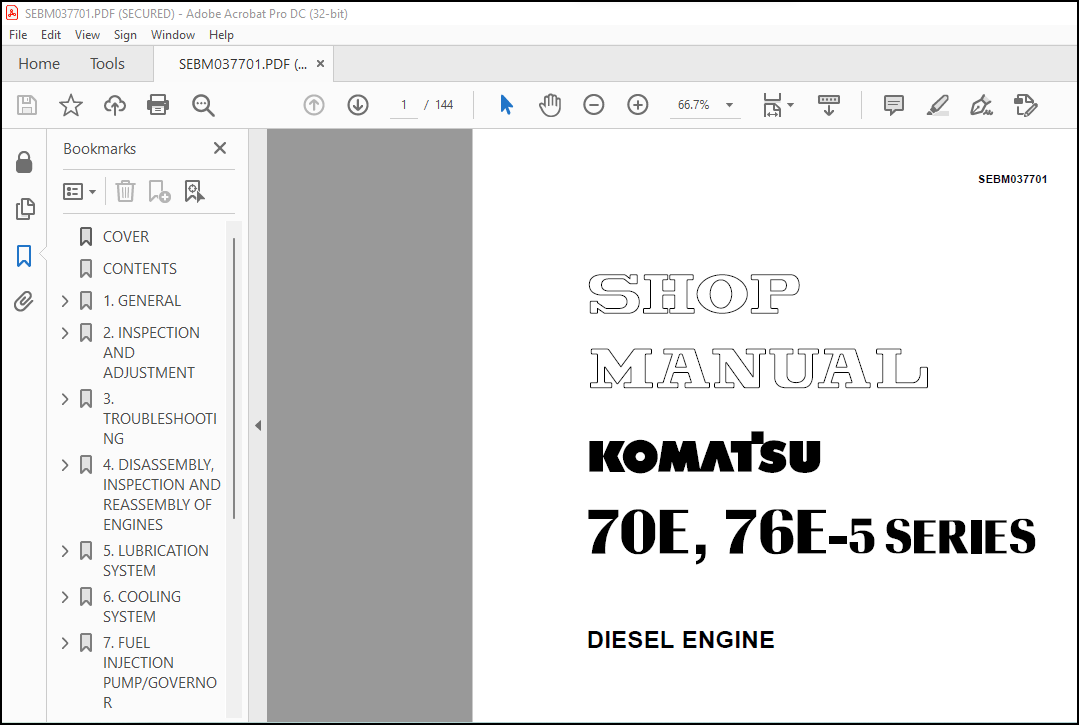
Task: Open the Fill and Sign tool
Action: [981, 105]
